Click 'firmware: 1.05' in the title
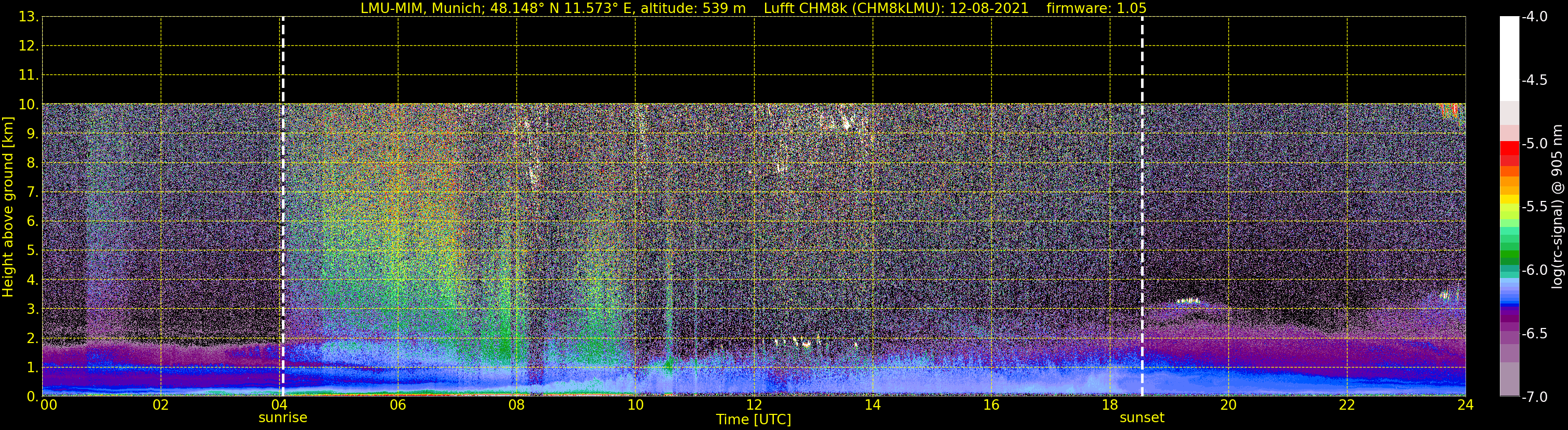The width and height of the screenshot is (1568, 430). (x=1096, y=8)
